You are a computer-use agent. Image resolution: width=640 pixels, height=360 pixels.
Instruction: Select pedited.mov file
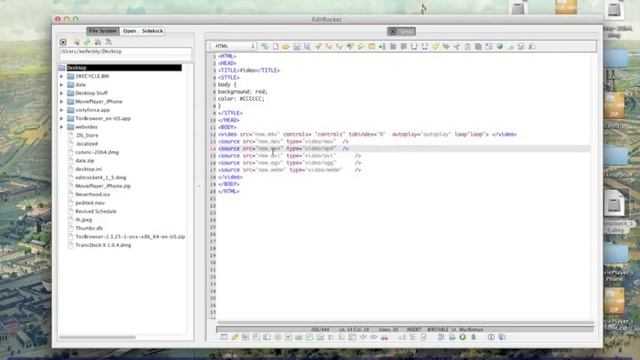tap(90, 203)
